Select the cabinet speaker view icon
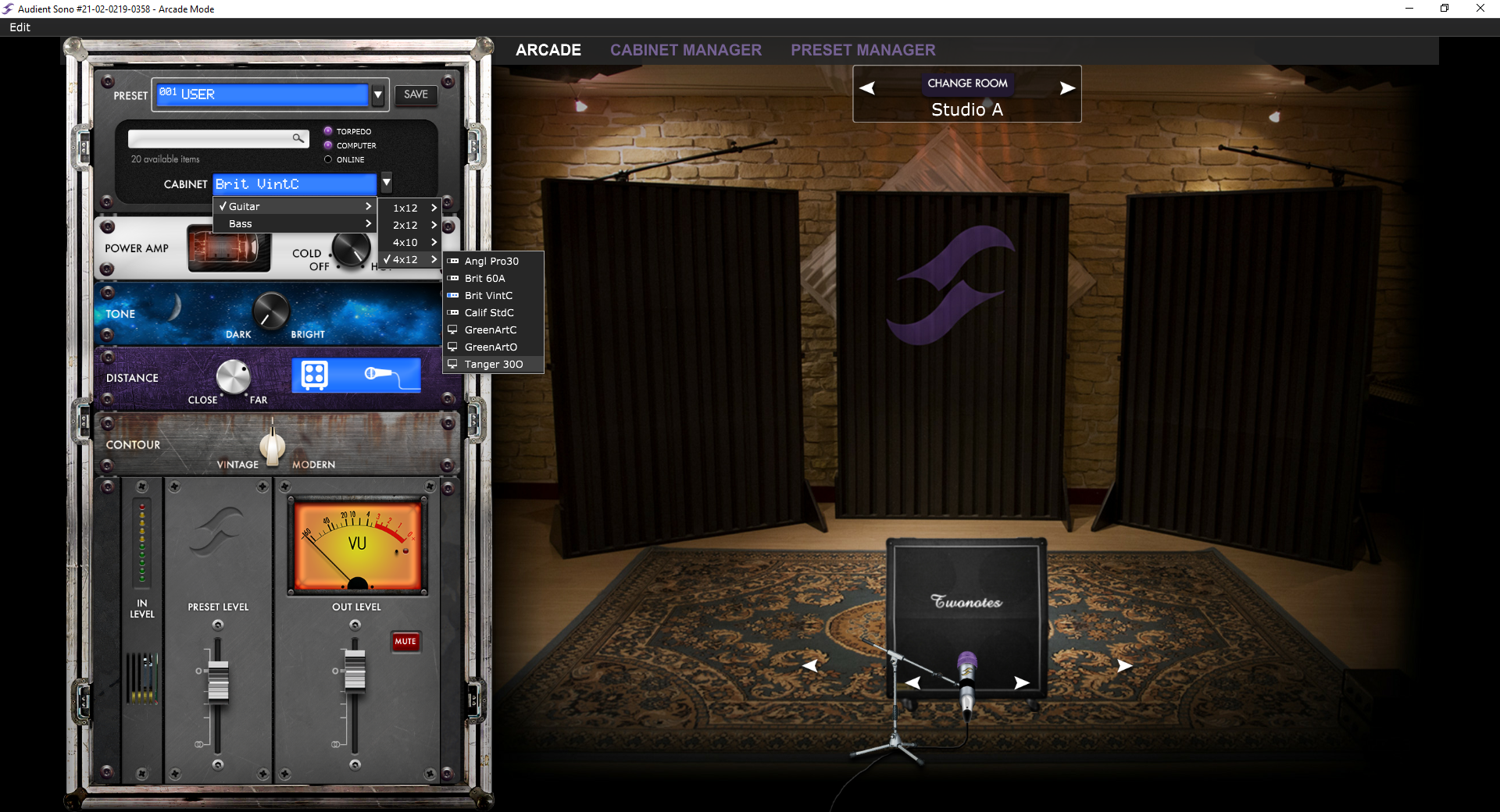Viewport: 1500px width, 812px height. [x=315, y=376]
